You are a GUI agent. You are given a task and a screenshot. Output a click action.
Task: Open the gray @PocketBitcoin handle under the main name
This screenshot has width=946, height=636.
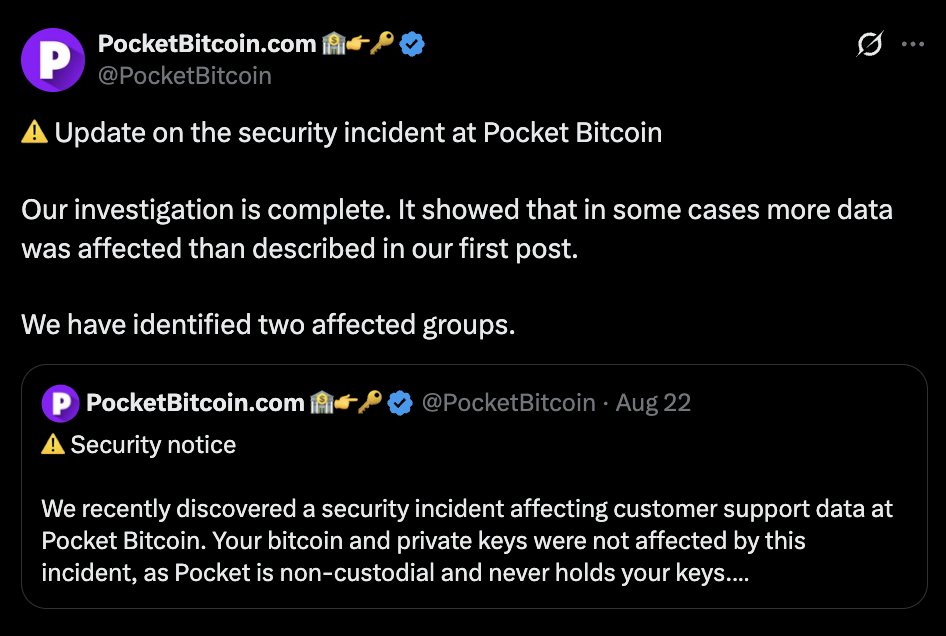pyautogui.click(x=185, y=76)
